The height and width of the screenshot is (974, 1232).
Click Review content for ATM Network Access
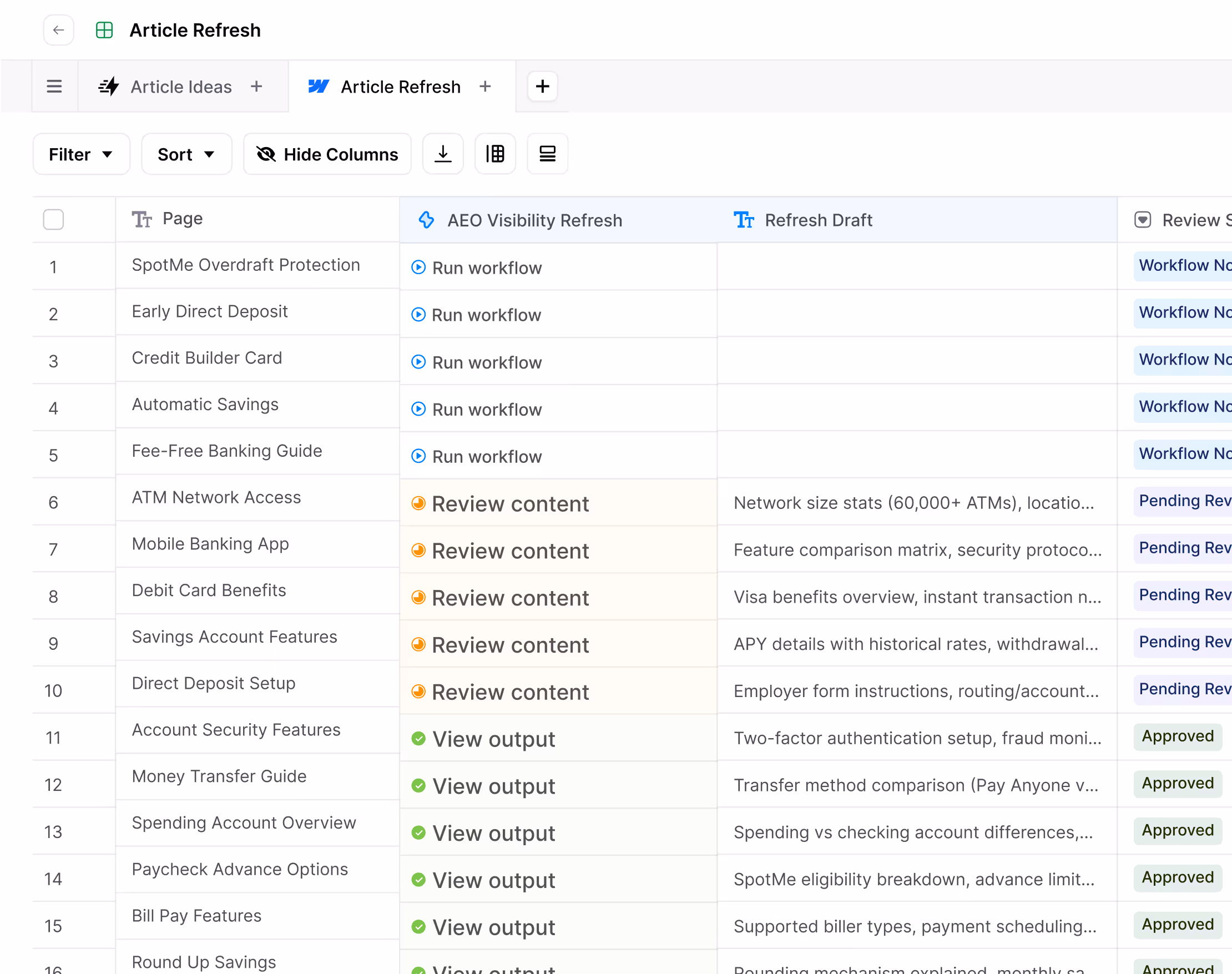509,503
